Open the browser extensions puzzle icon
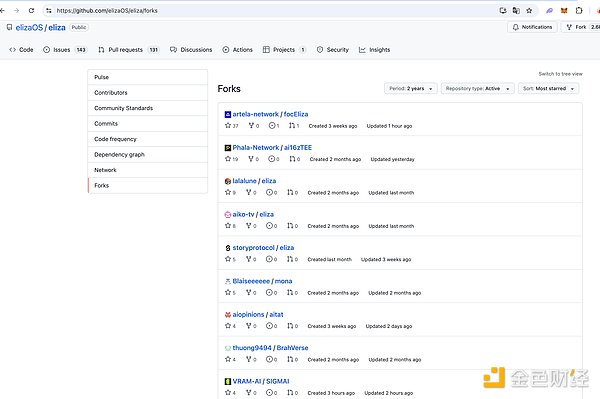This screenshot has width=600, height=399. click(x=579, y=11)
